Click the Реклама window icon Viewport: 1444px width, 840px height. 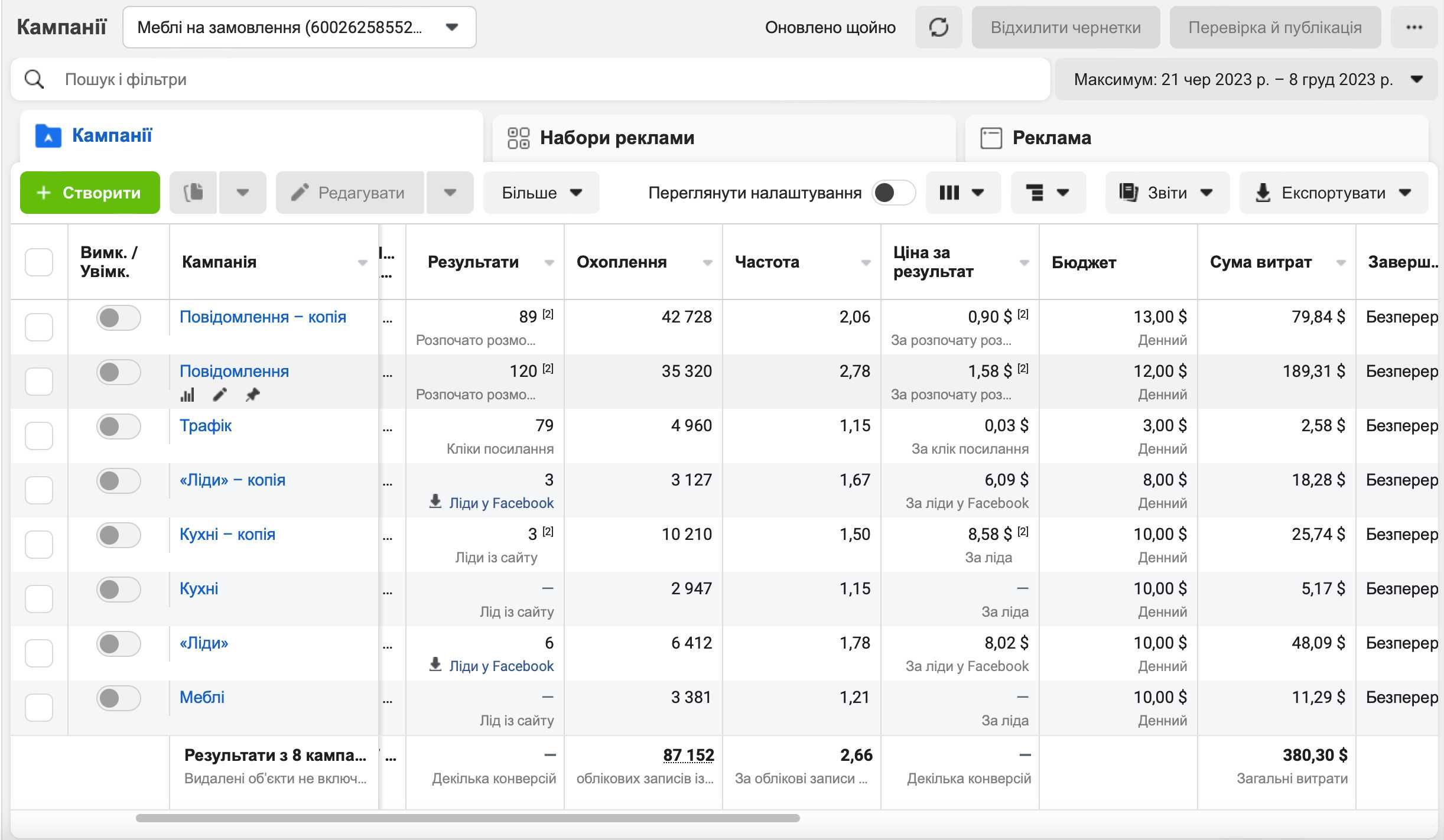991,138
